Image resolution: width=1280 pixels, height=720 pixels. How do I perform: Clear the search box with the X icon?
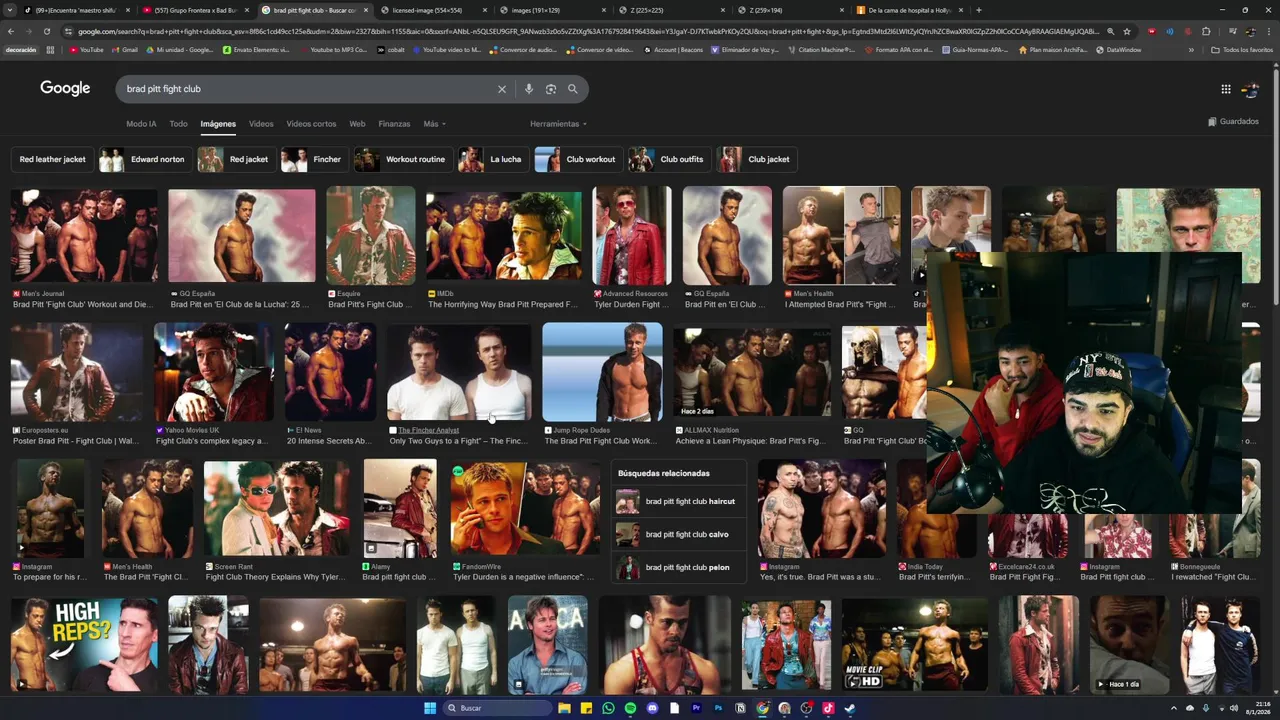pyautogui.click(x=502, y=89)
